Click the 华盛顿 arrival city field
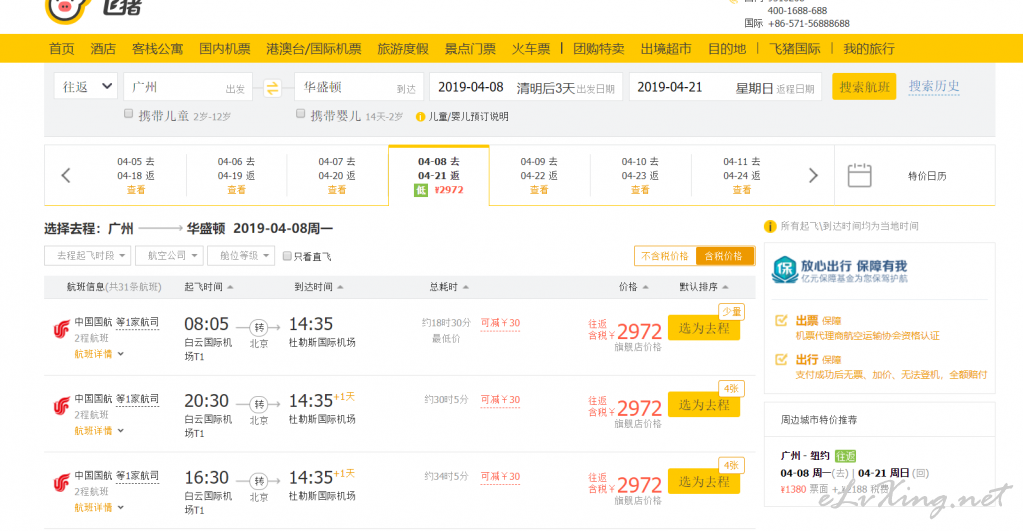 pos(359,87)
